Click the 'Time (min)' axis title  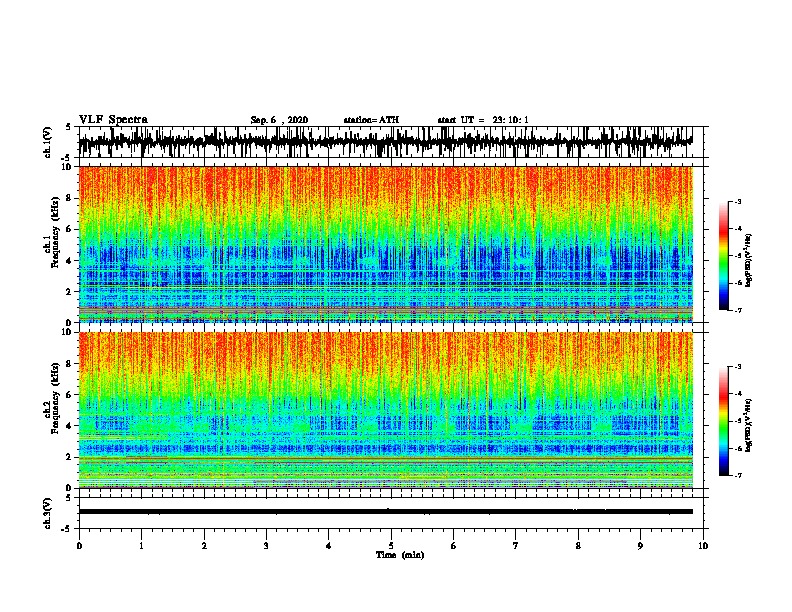point(400,555)
